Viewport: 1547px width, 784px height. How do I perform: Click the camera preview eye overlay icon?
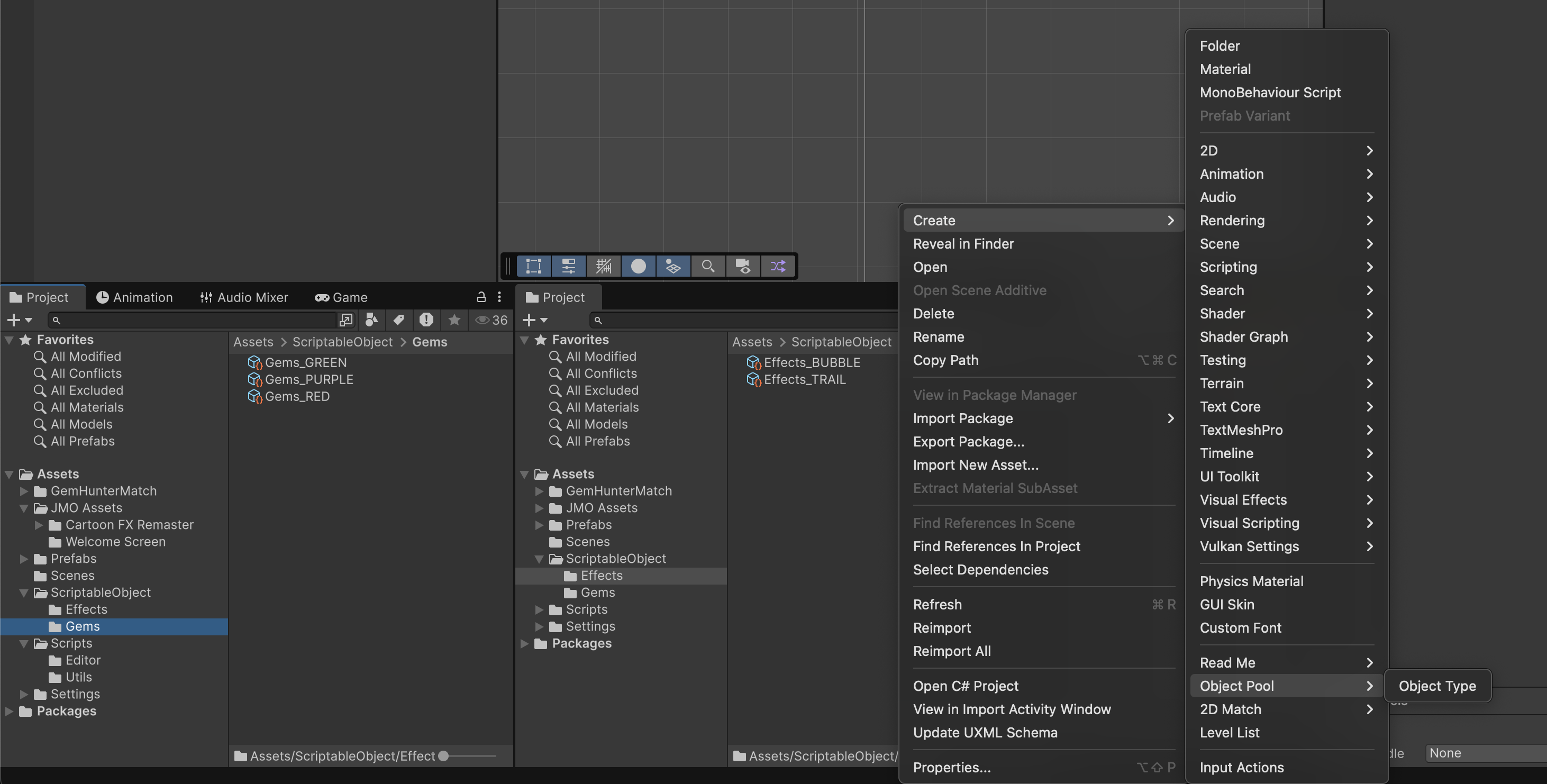743,266
